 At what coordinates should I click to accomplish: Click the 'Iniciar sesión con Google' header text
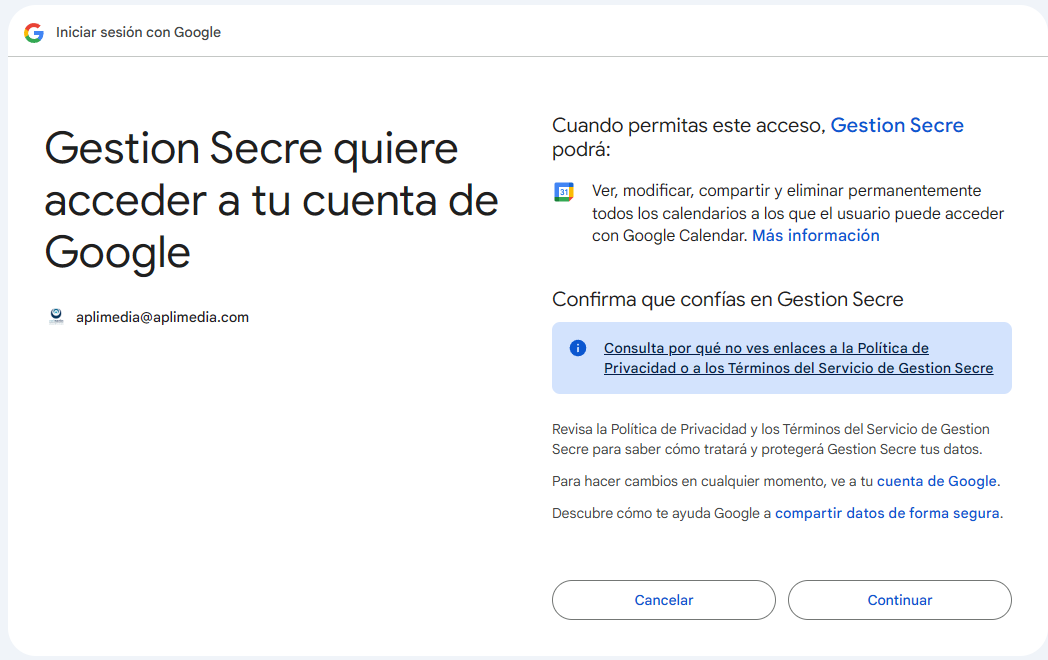[x=138, y=32]
